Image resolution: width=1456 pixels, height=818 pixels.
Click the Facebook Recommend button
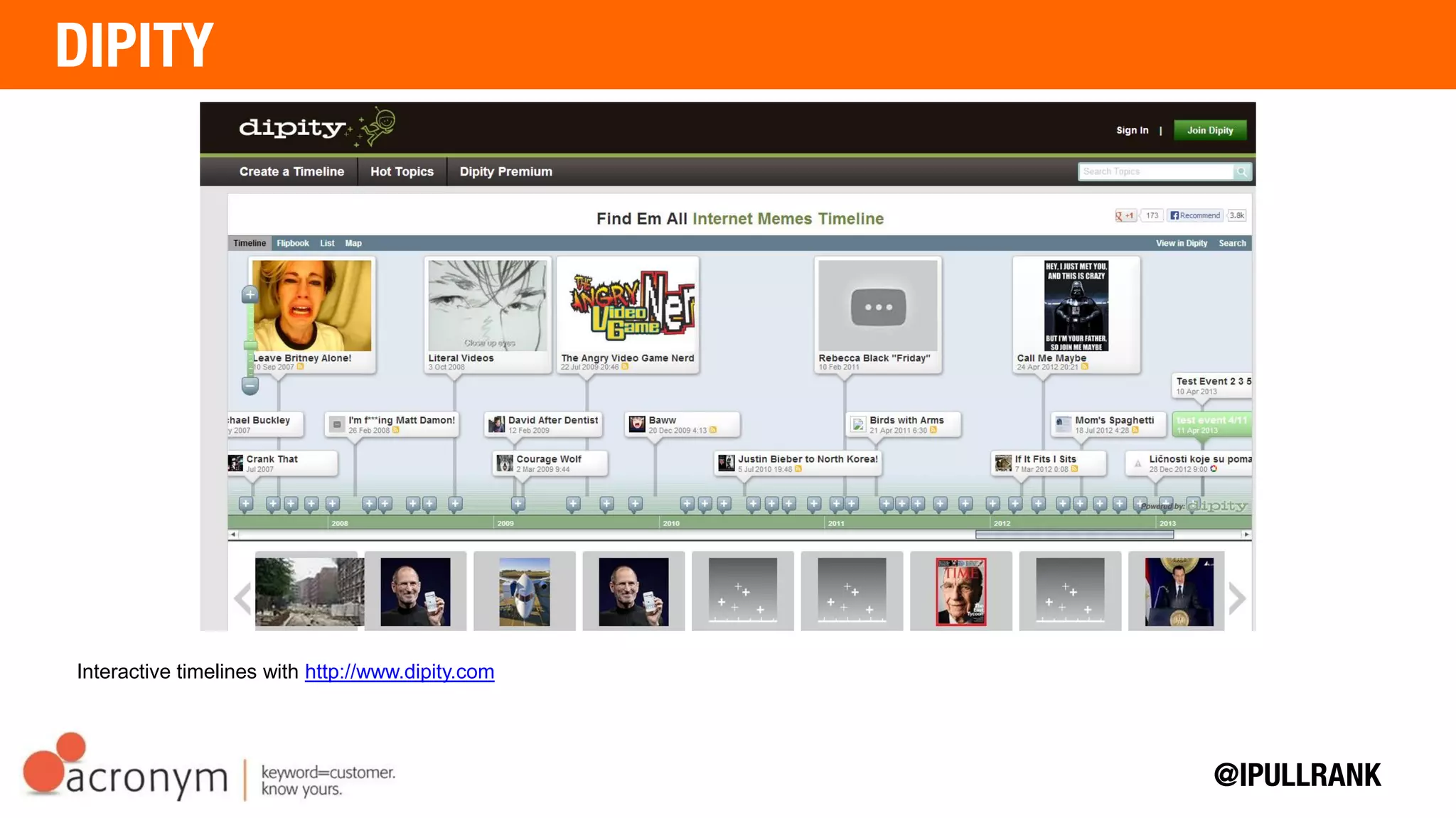[1195, 215]
